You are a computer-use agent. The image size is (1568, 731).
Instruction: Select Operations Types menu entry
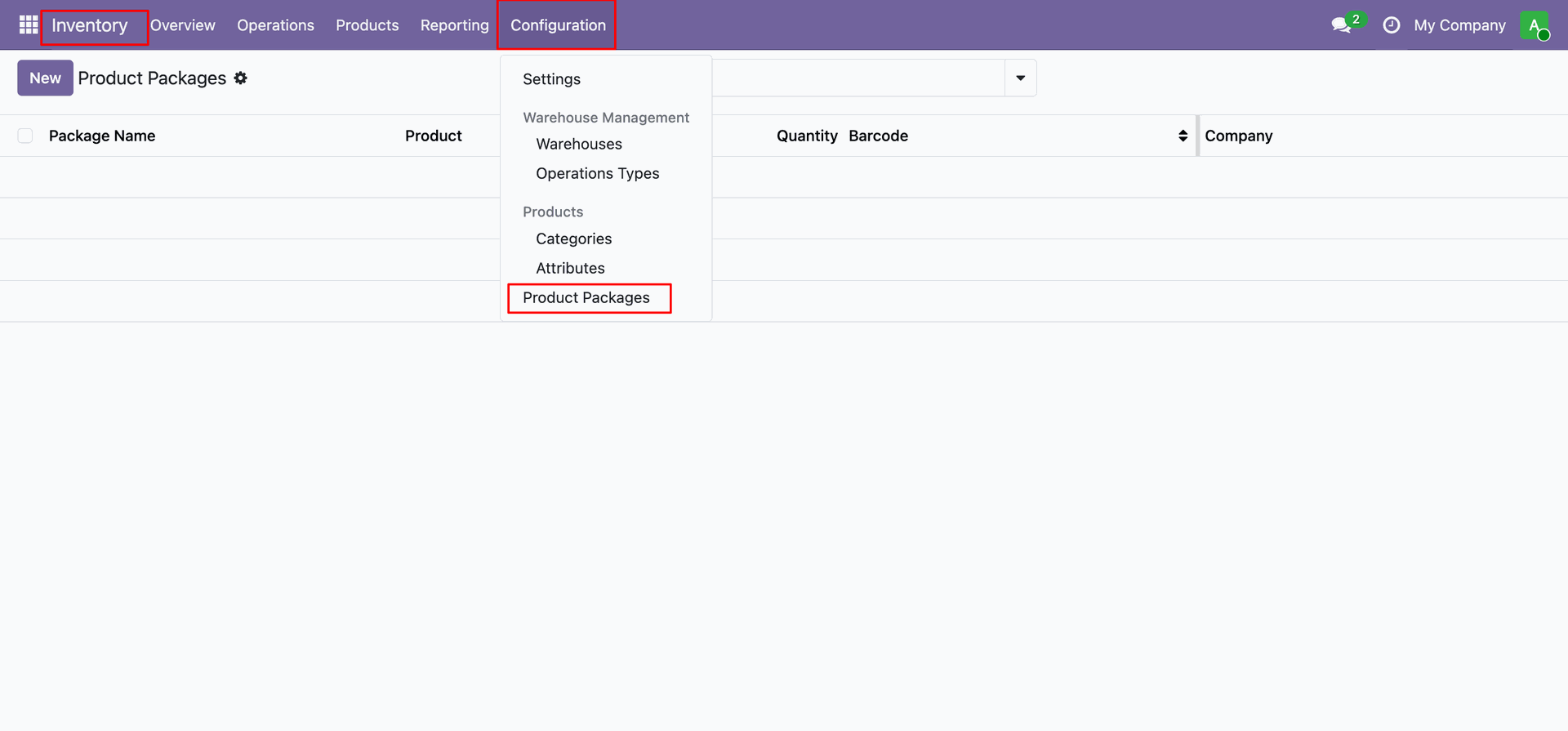598,173
